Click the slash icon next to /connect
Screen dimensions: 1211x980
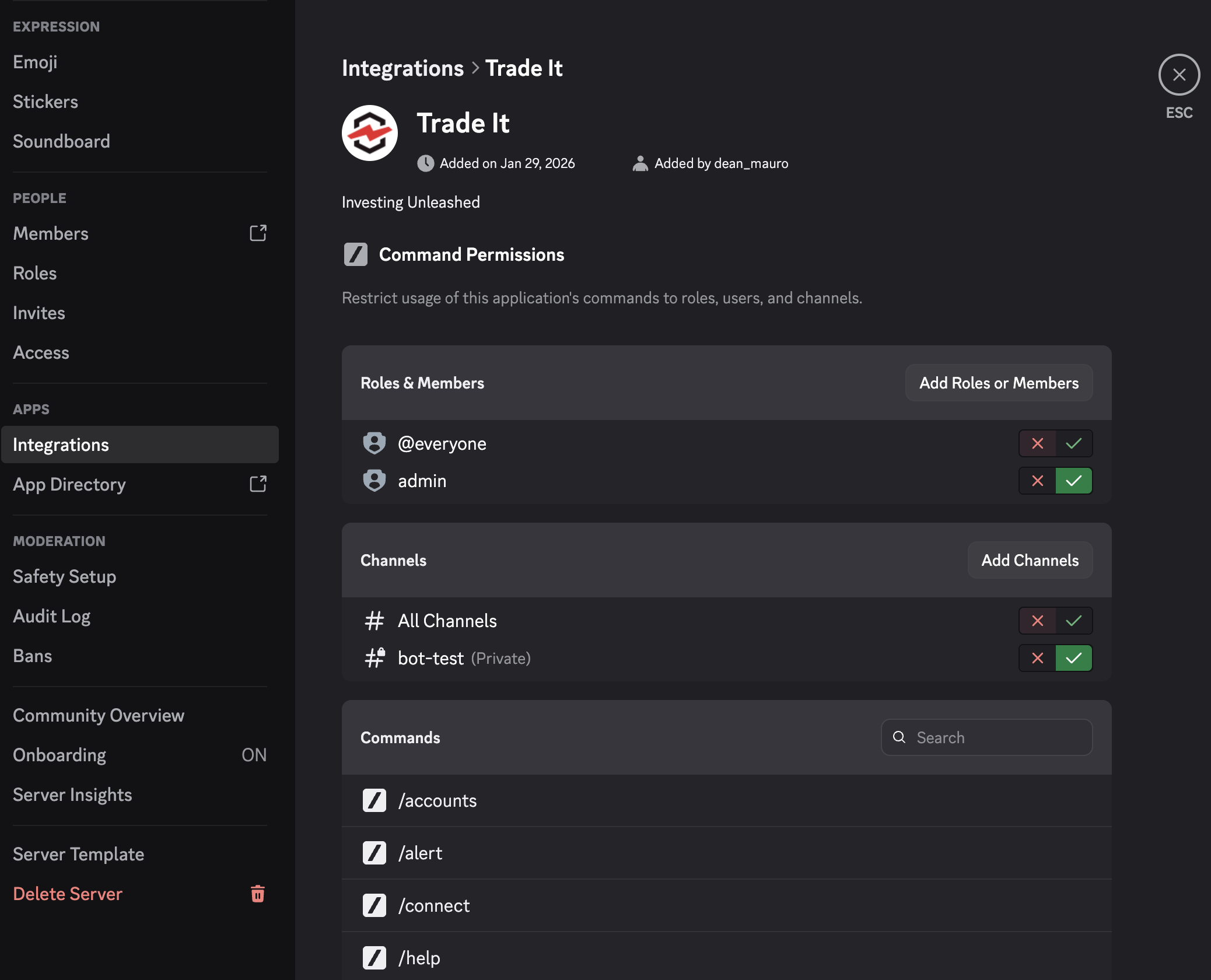pyautogui.click(x=374, y=905)
